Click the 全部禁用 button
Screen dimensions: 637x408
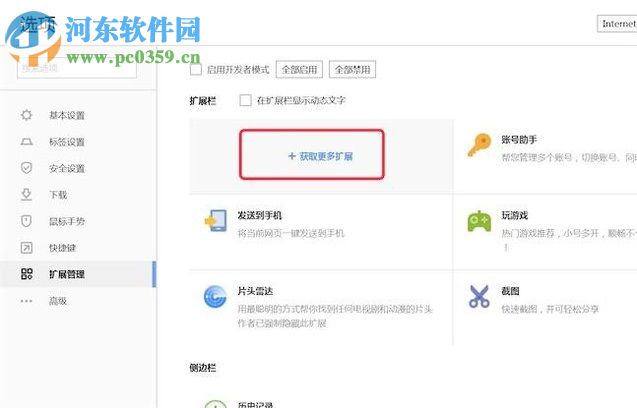pyautogui.click(x=352, y=69)
